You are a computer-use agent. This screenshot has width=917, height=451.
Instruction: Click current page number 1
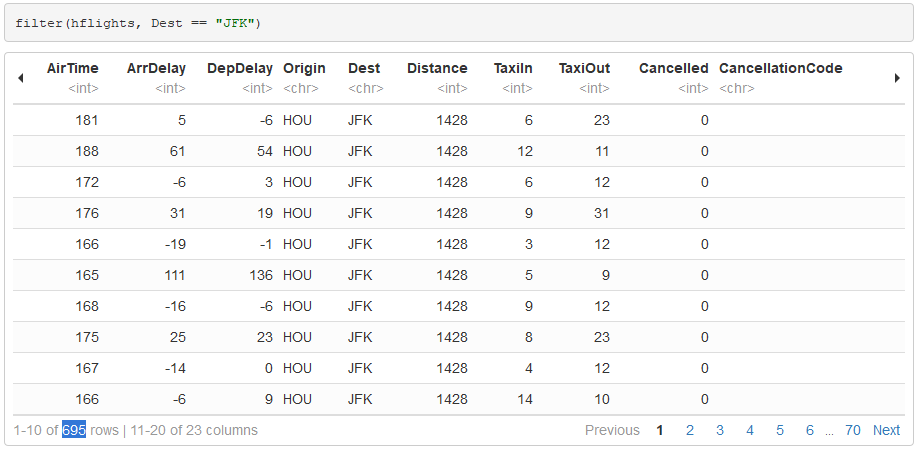click(x=660, y=431)
